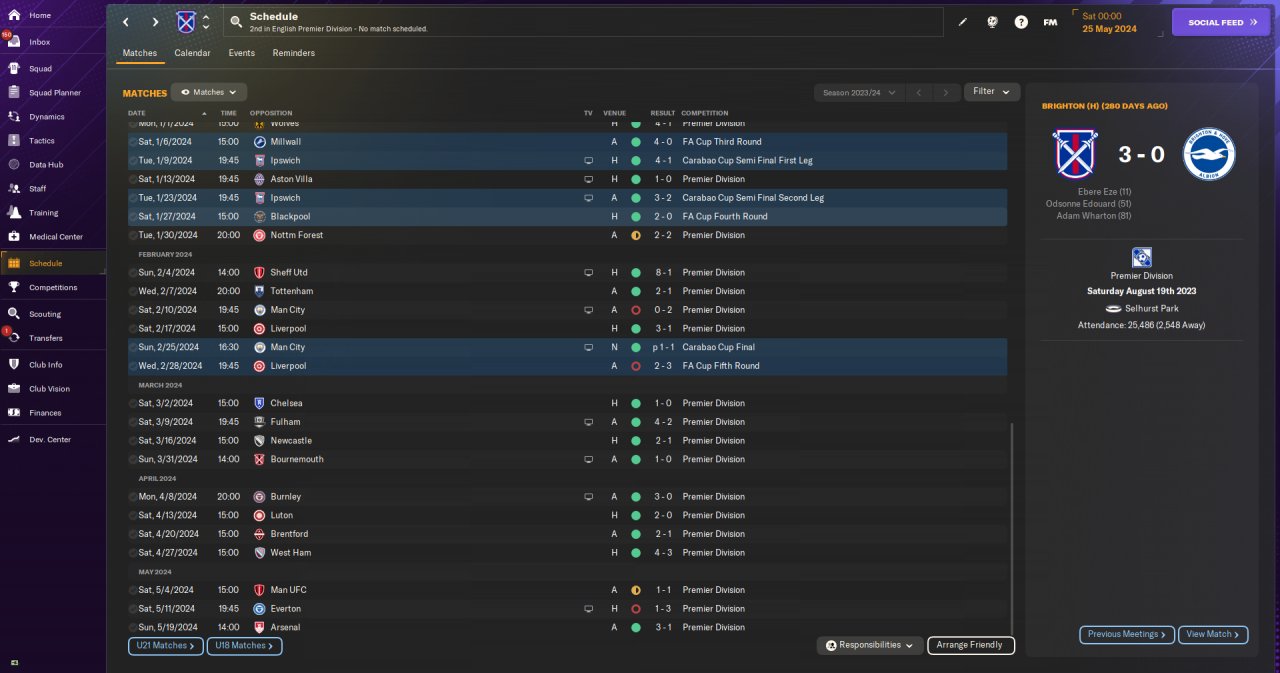
Task: Click the 8 - 1 result against Sheff Utd
Action: [664, 272]
